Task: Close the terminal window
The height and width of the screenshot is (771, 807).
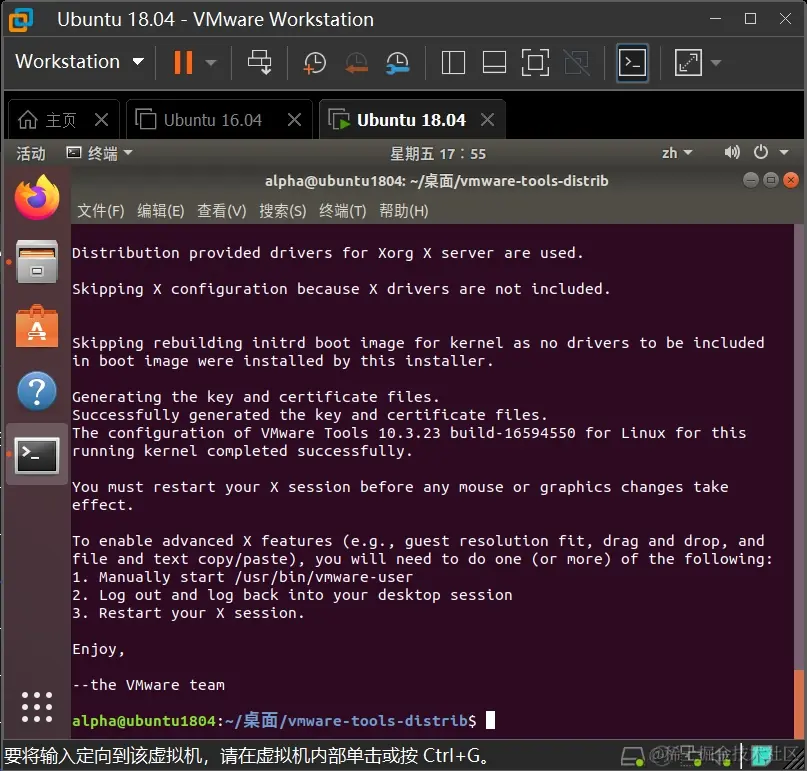Action: (x=791, y=180)
